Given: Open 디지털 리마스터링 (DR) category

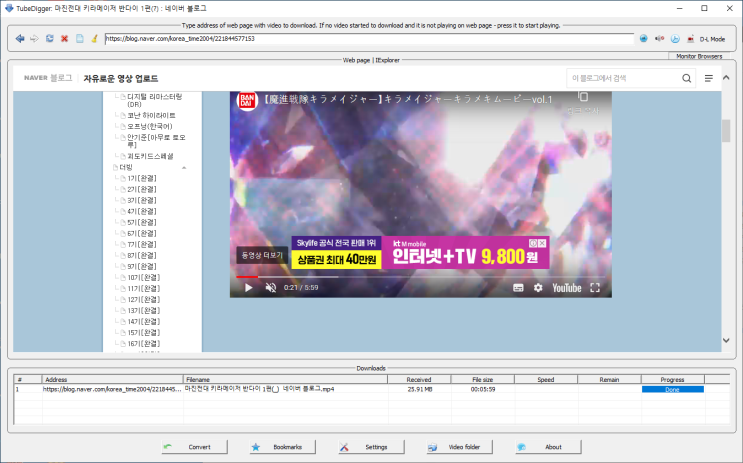Looking at the screenshot, I should tap(154, 100).
